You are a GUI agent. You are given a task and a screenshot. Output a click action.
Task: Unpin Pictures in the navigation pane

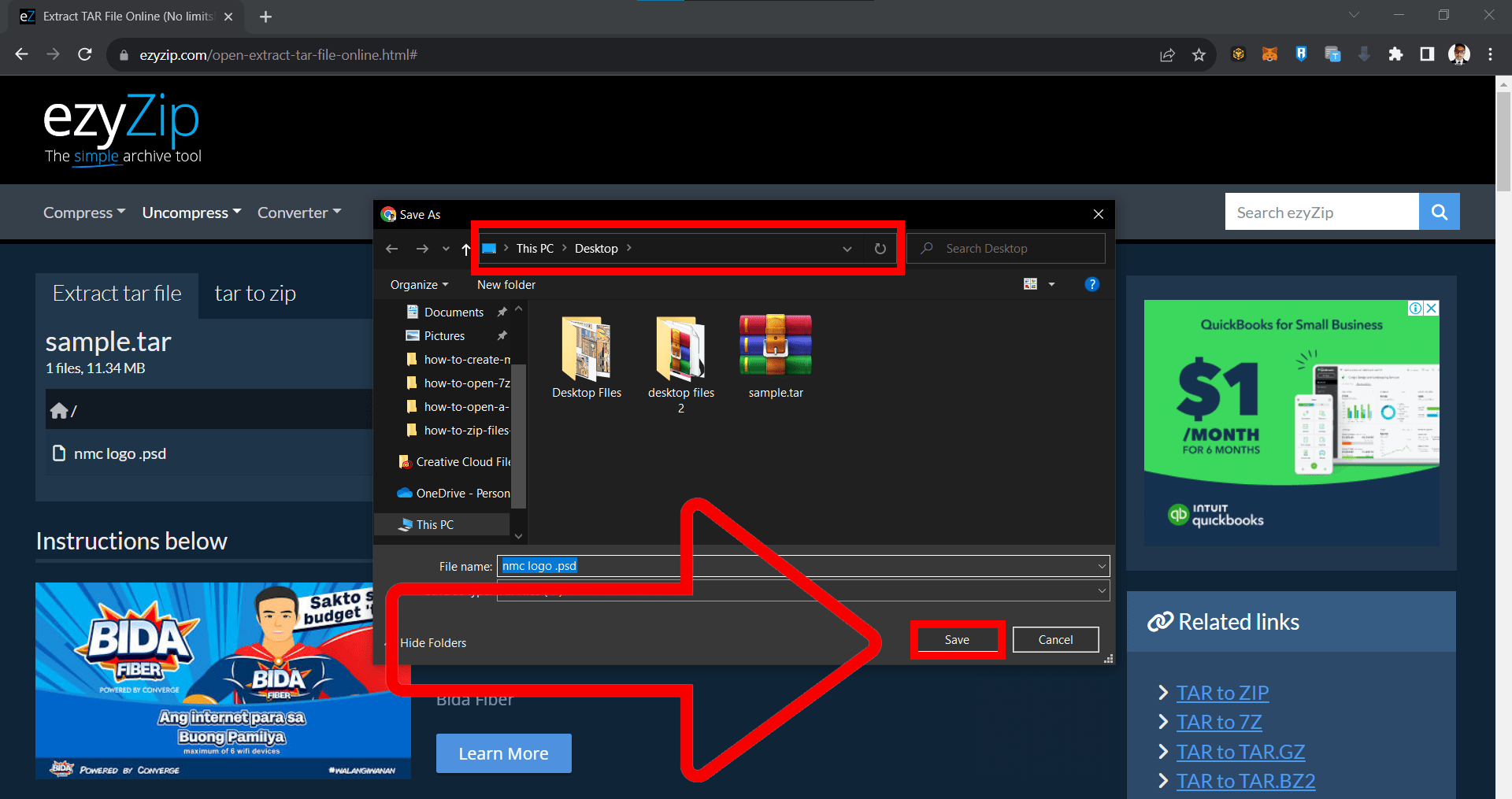coord(502,335)
